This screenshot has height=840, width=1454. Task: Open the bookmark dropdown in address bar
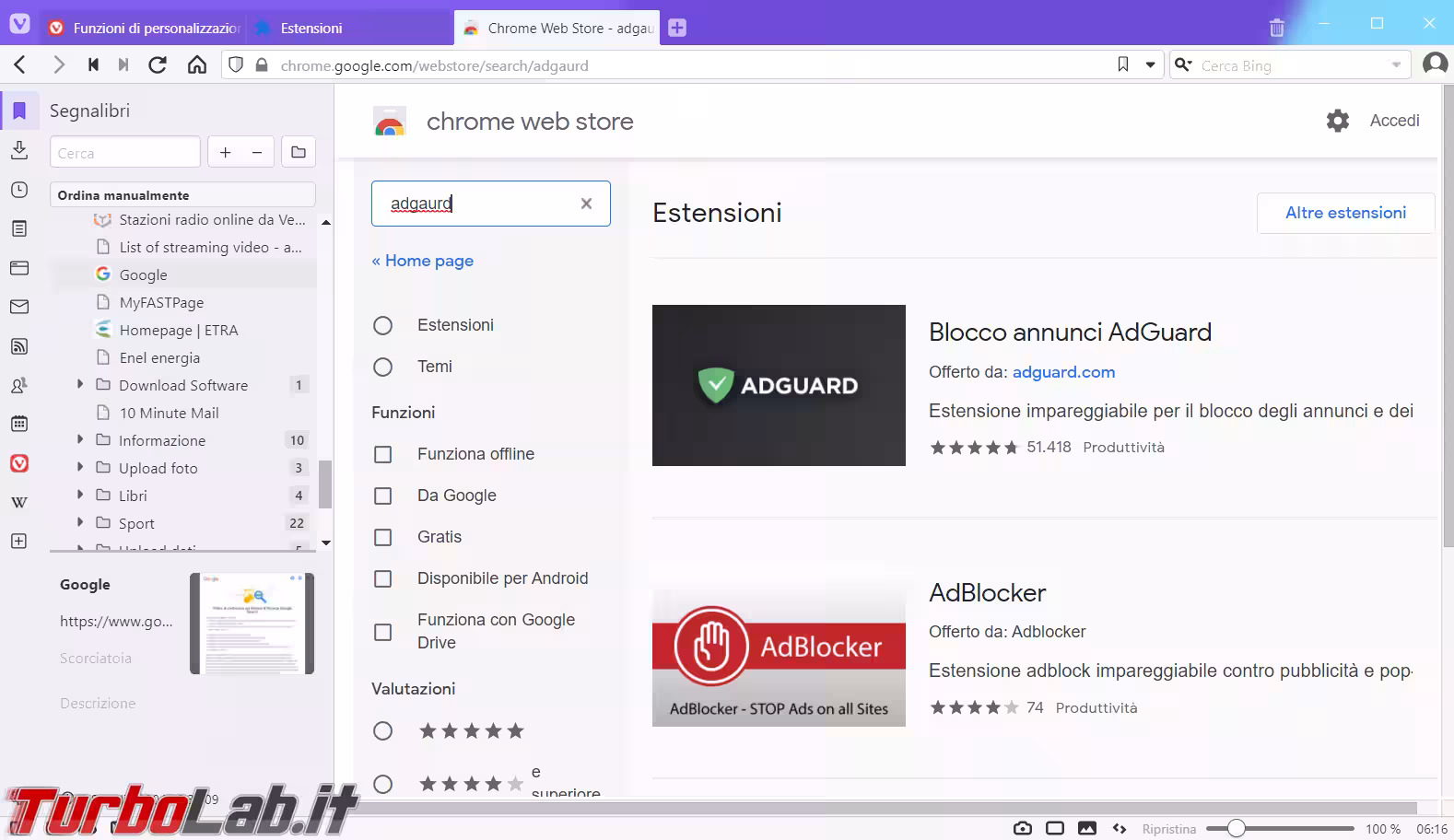click(1150, 64)
